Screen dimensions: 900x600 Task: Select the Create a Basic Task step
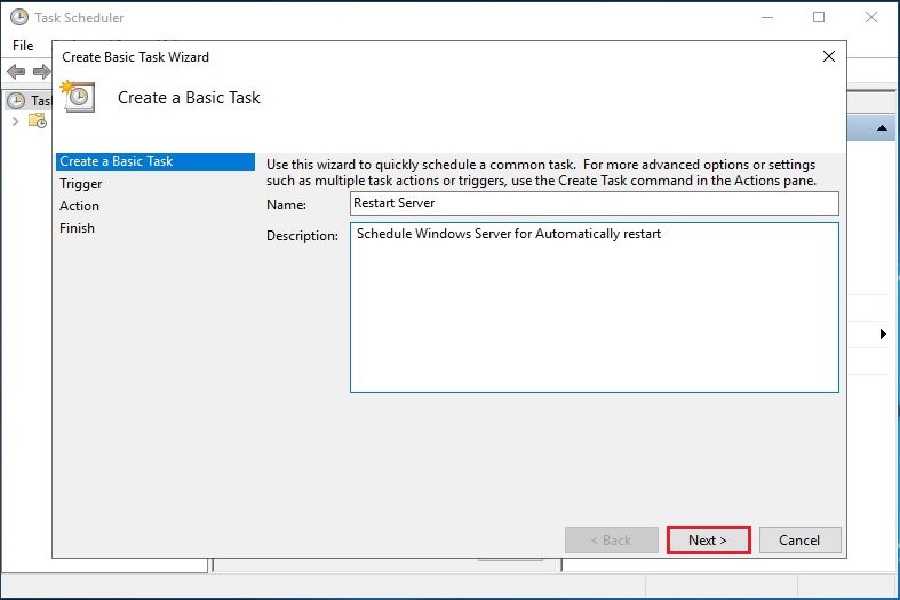pyautogui.click(x=116, y=162)
